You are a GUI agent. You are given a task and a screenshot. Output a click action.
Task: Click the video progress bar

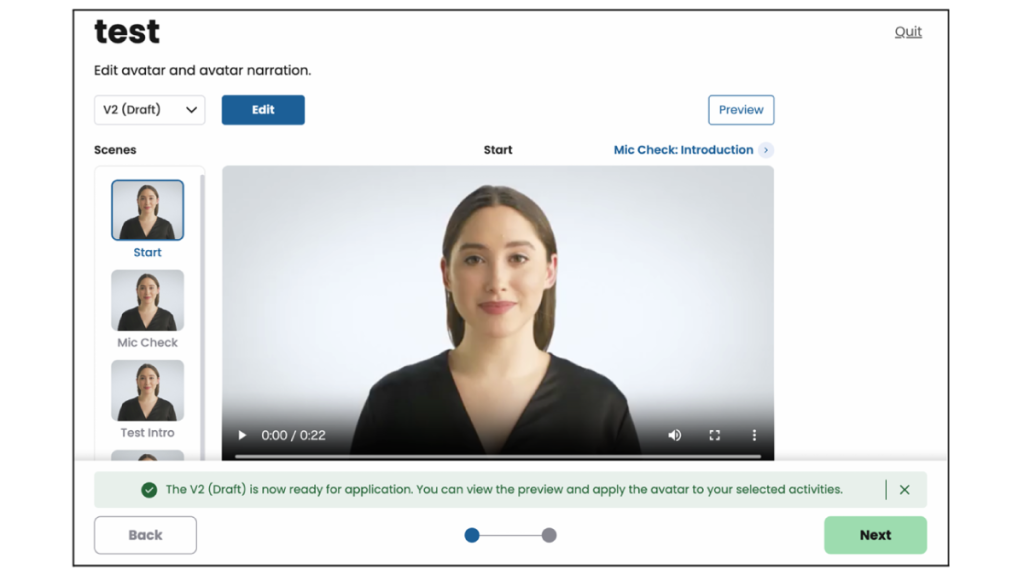498,456
